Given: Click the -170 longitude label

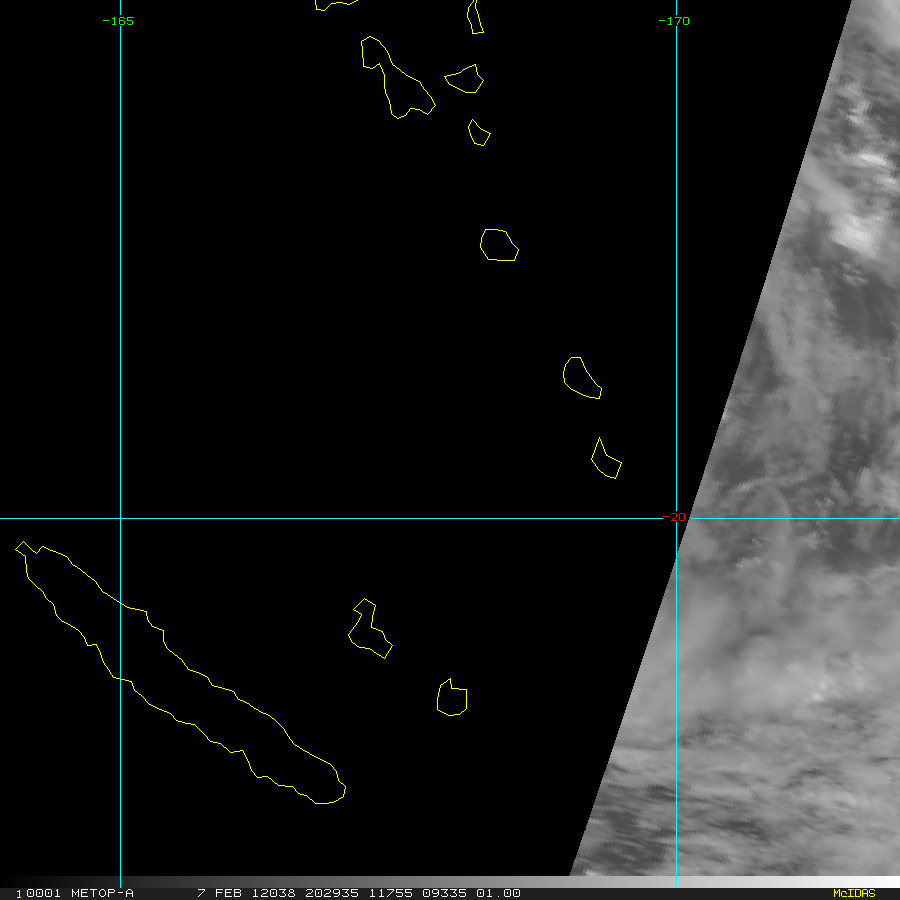Looking at the screenshot, I should click(674, 21).
